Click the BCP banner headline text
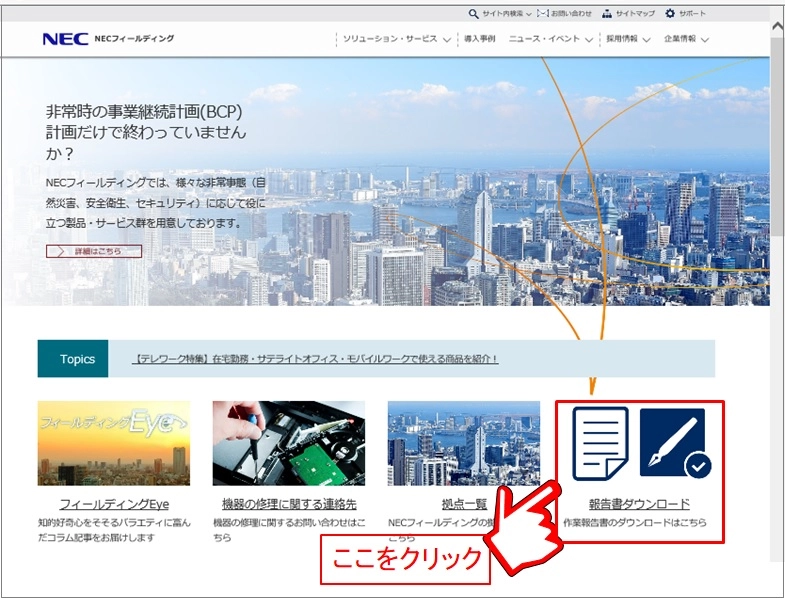This screenshot has height=598, width=785. pos(146,132)
